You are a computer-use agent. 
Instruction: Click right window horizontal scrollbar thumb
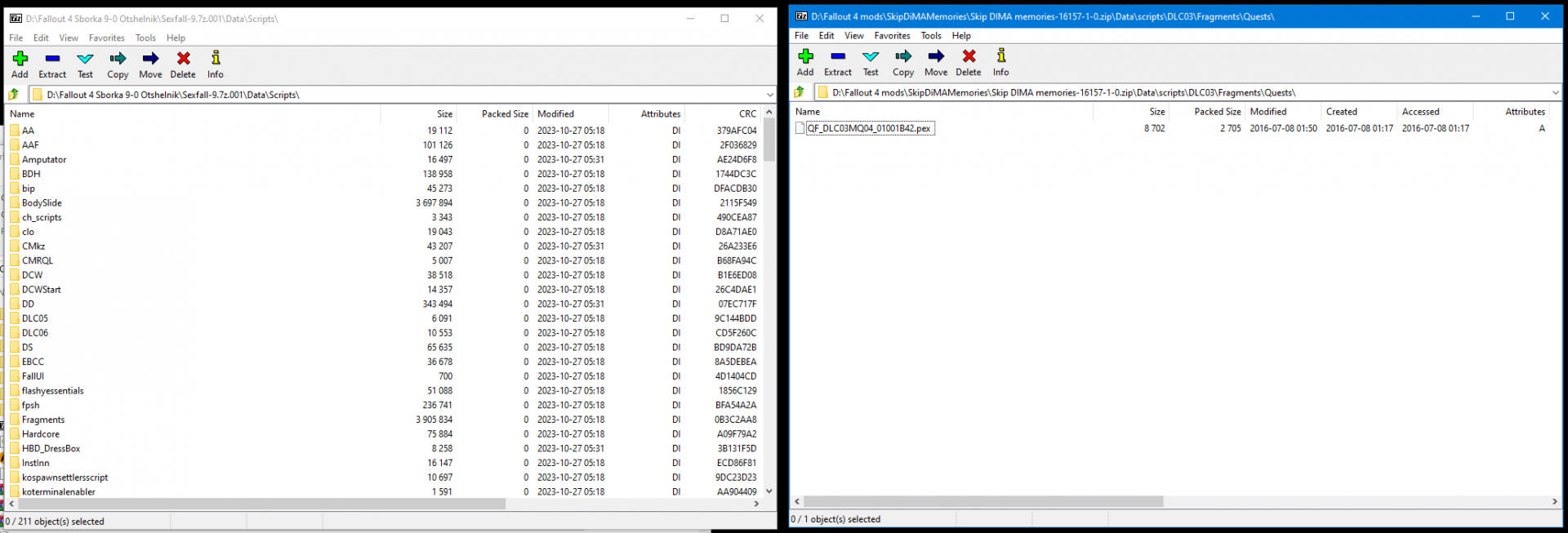(x=983, y=501)
